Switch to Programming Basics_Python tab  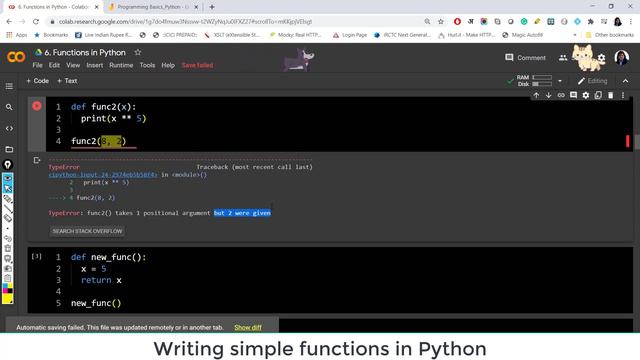153,7
